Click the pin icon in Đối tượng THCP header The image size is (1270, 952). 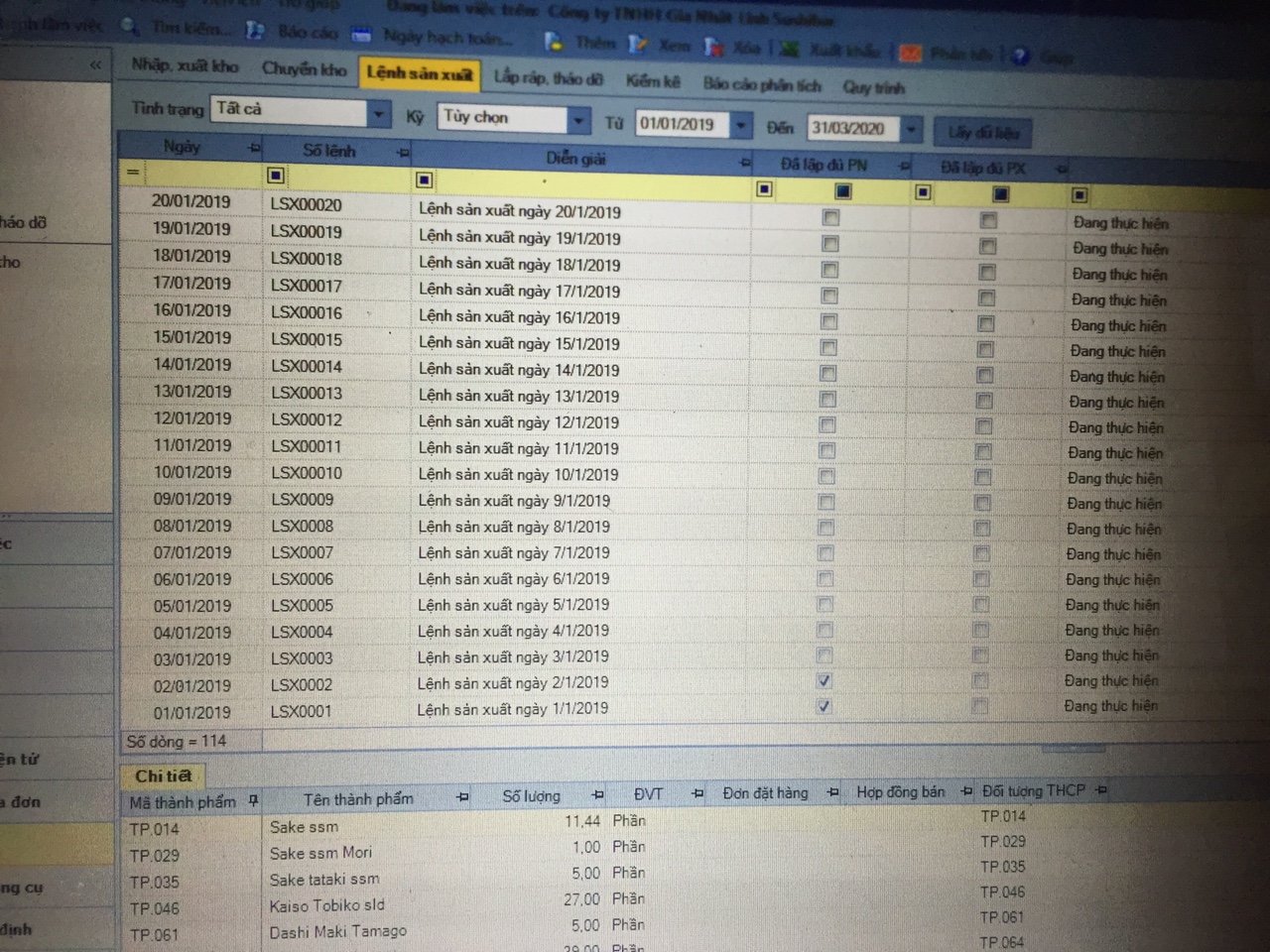[x=1102, y=790]
